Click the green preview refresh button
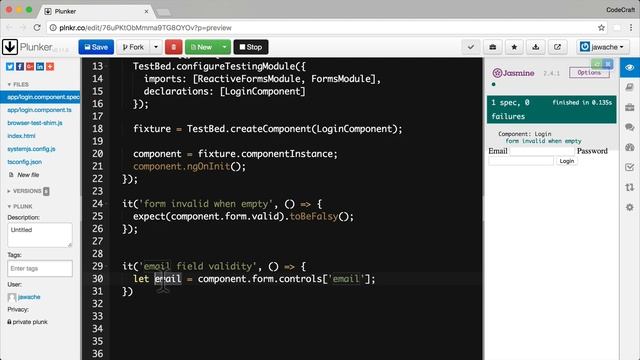640x360 pixels. coord(597,64)
